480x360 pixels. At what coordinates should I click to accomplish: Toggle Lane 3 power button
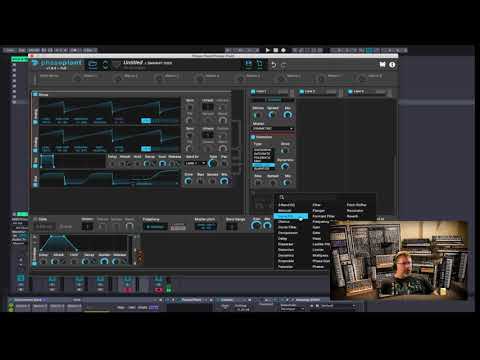[350, 91]
